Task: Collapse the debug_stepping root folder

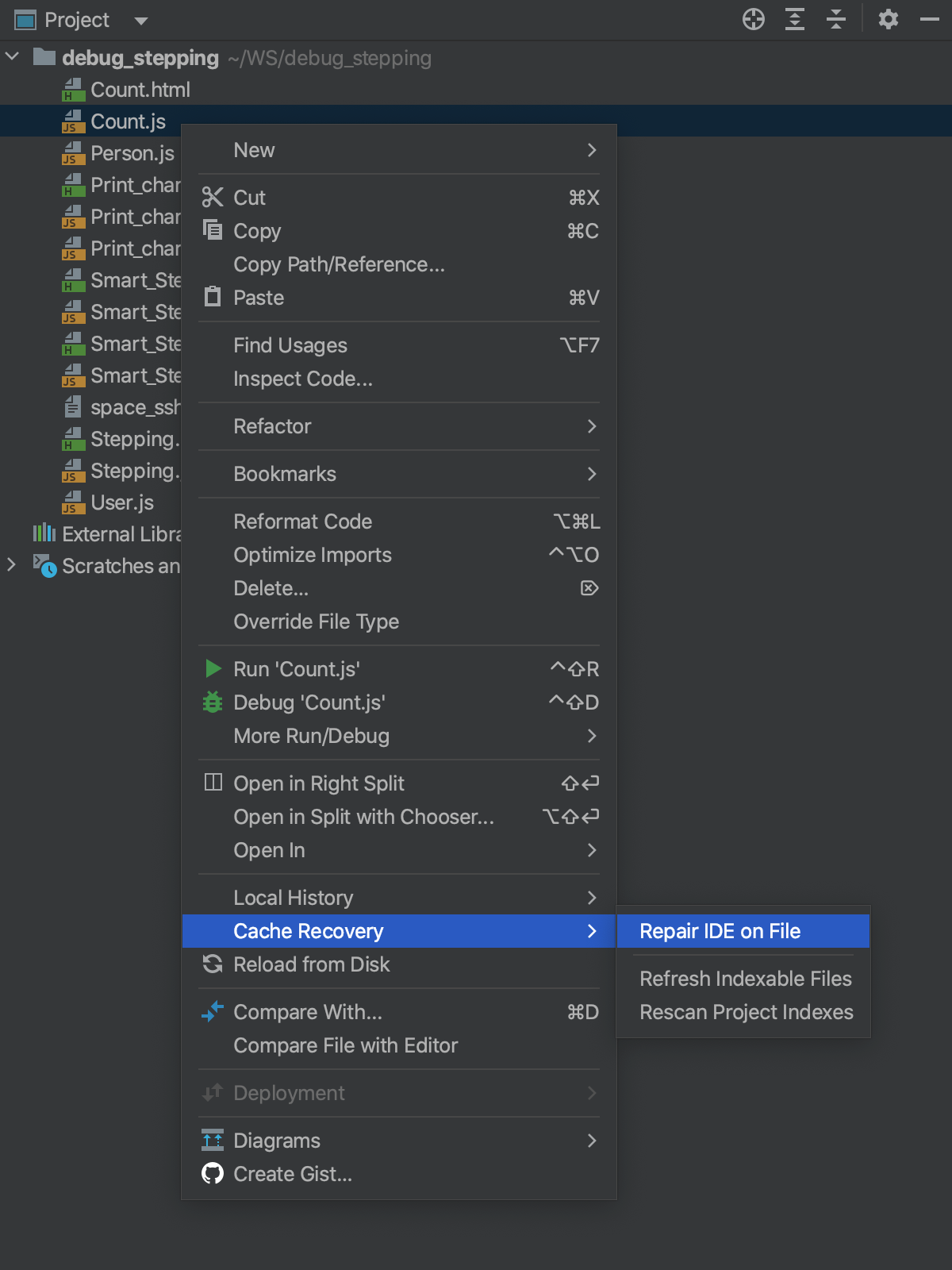Action: pos(13,57)
